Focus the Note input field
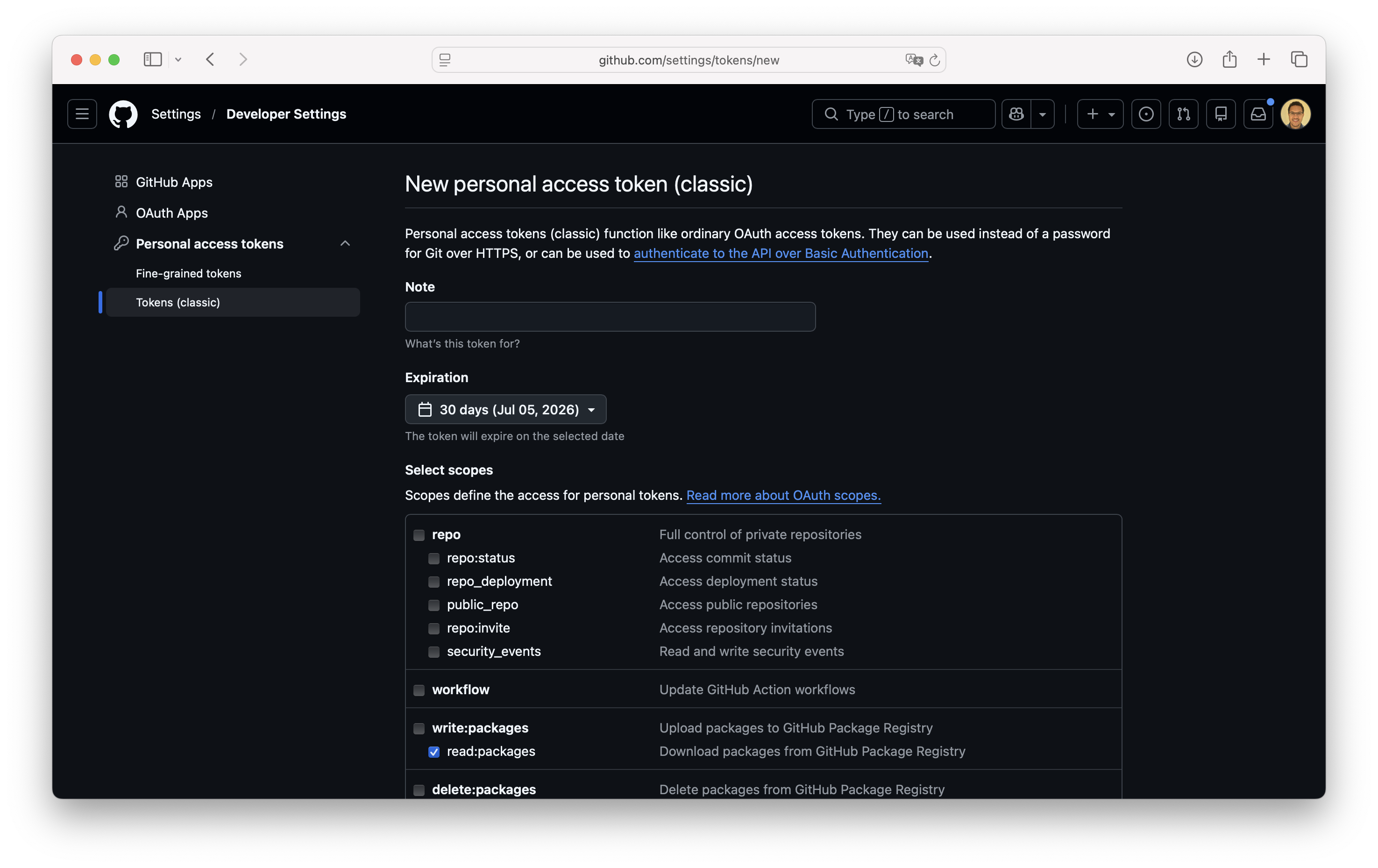The image size is (1378, 868). (x=610, y=316)
